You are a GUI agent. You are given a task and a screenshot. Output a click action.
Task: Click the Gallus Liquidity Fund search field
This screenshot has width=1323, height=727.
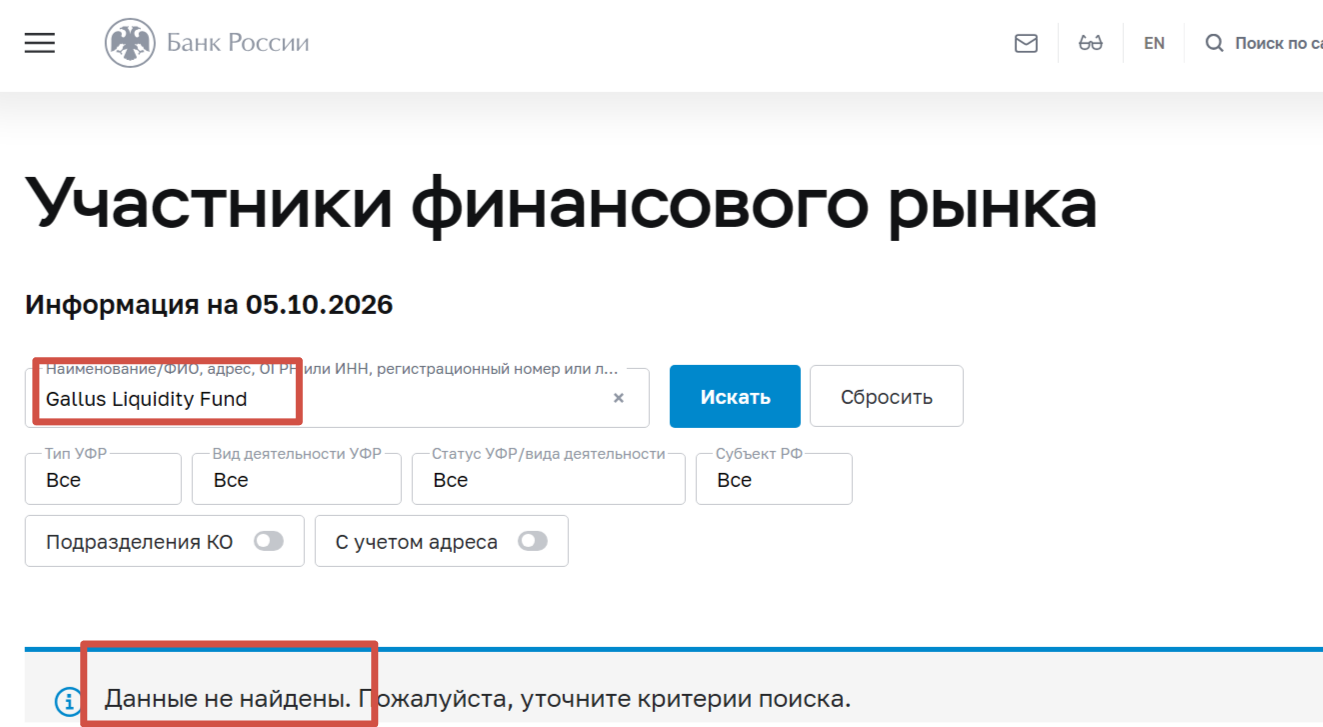pyautogui.click(x=337, y=398)
